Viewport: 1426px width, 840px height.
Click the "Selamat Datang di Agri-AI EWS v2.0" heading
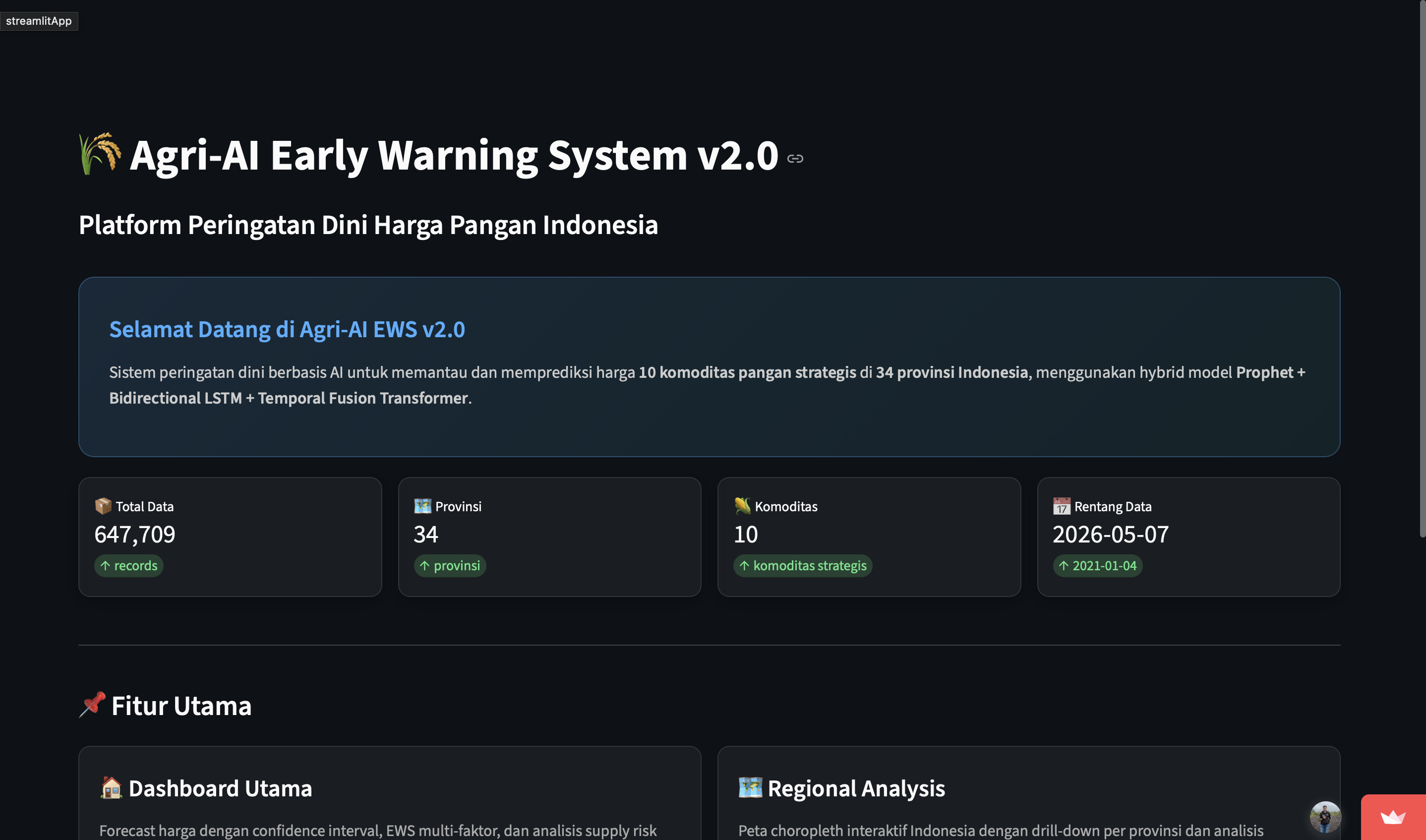(x=287, y=329)
